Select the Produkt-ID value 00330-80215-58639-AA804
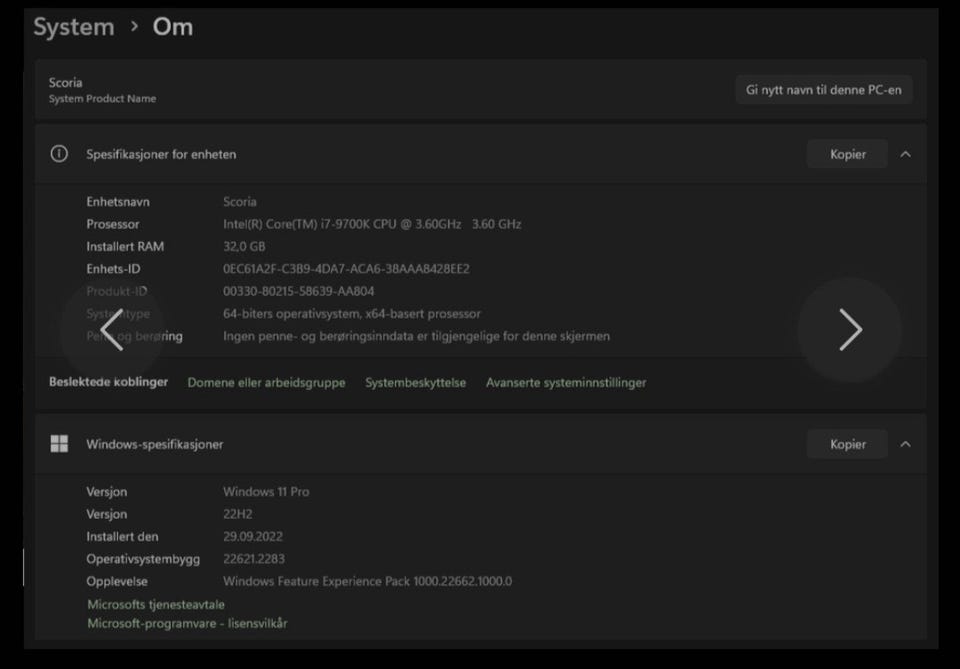The width and height of the screenshot is (960, 669). [299, 291]
